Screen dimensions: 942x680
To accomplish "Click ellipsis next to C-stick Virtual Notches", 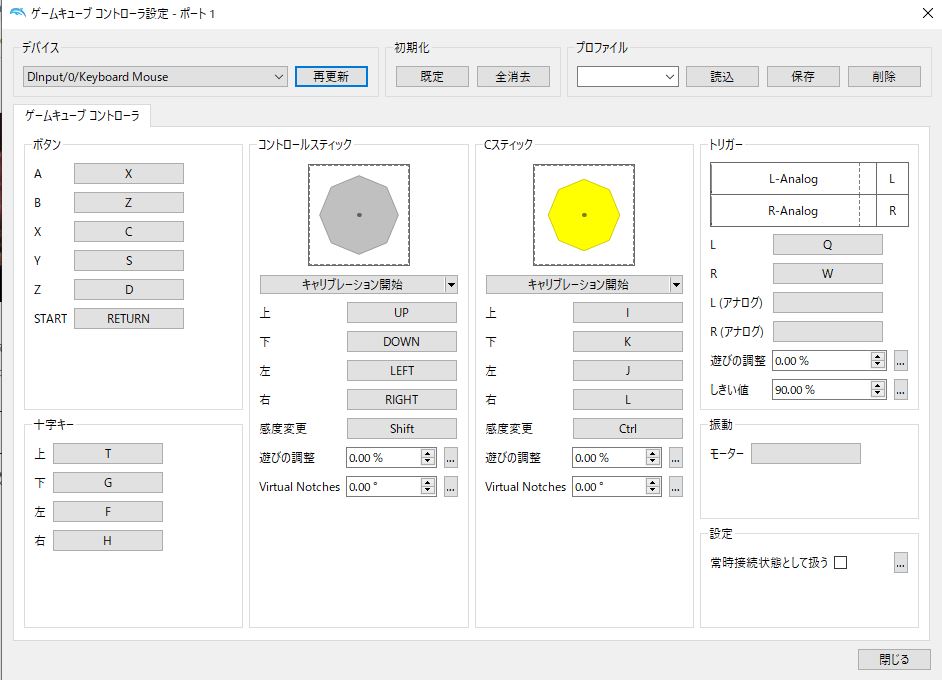I will [x=676, y=487].
